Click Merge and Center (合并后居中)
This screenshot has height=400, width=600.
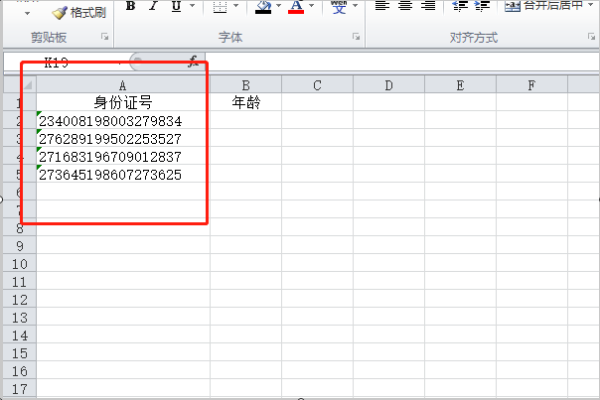pyautogui.click(x=544, y=5)
